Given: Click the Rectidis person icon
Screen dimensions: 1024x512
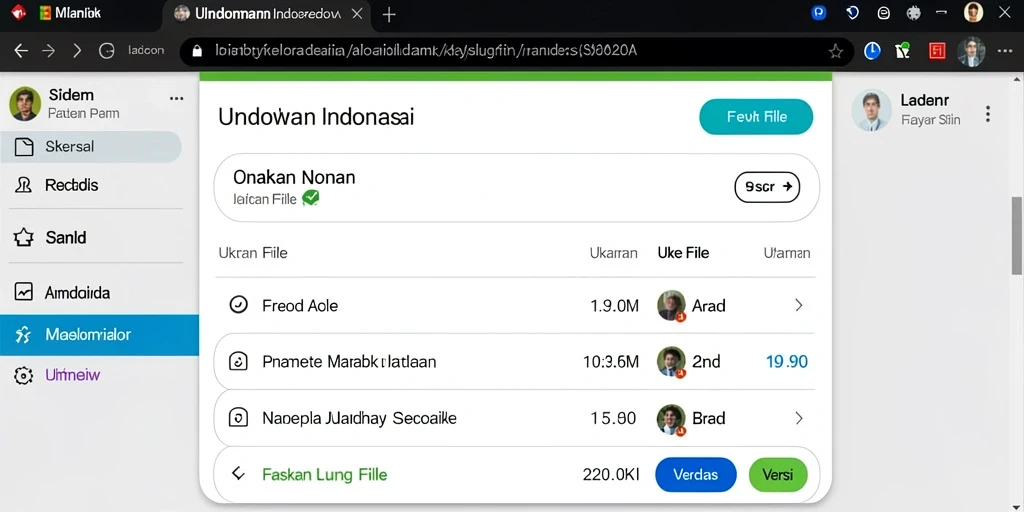Looking at the screenshot, I should (24, 185).
